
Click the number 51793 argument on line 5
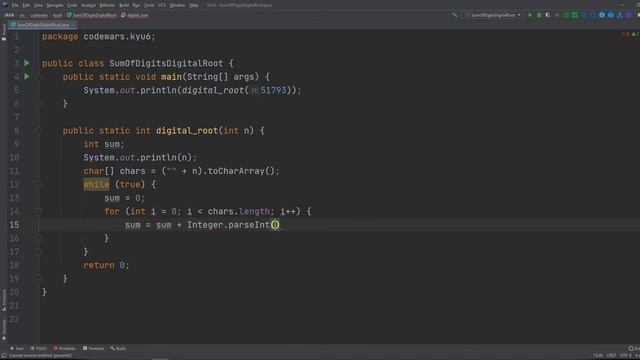coord(273,90)
